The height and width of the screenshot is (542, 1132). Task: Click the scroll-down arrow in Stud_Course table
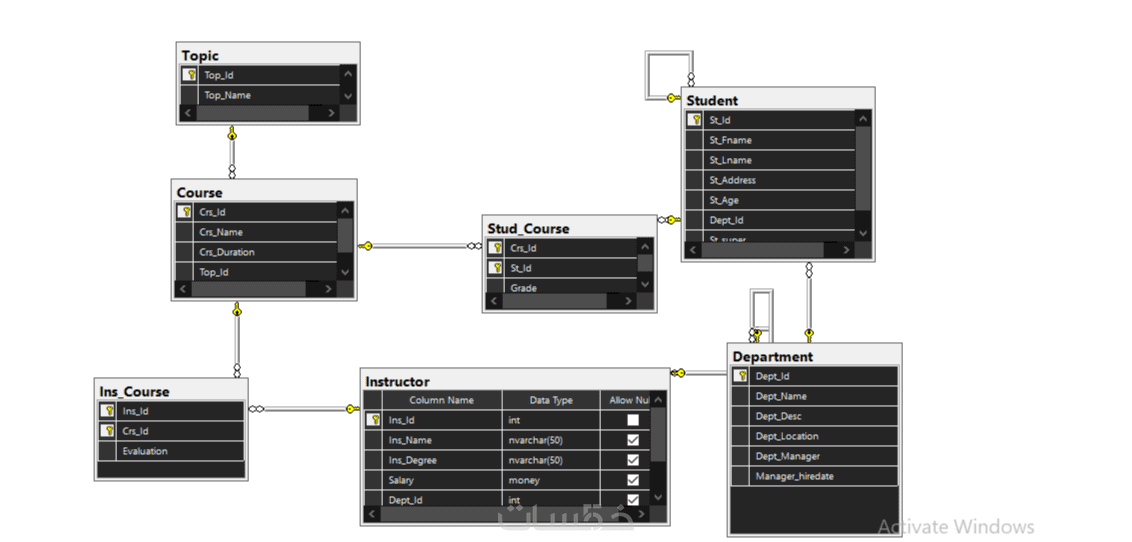tap(645, 284)
